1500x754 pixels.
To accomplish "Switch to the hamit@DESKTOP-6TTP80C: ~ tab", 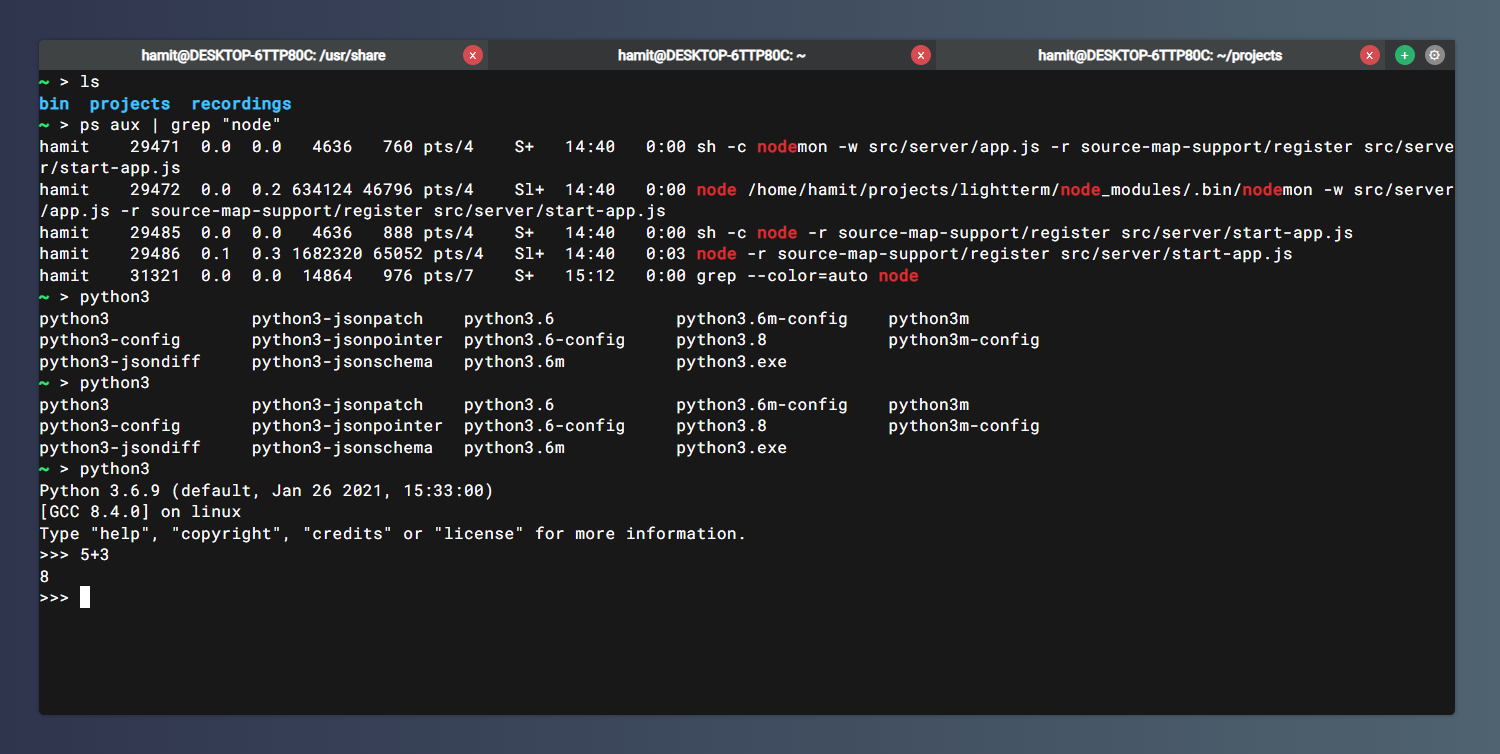I will coord(712,56).
